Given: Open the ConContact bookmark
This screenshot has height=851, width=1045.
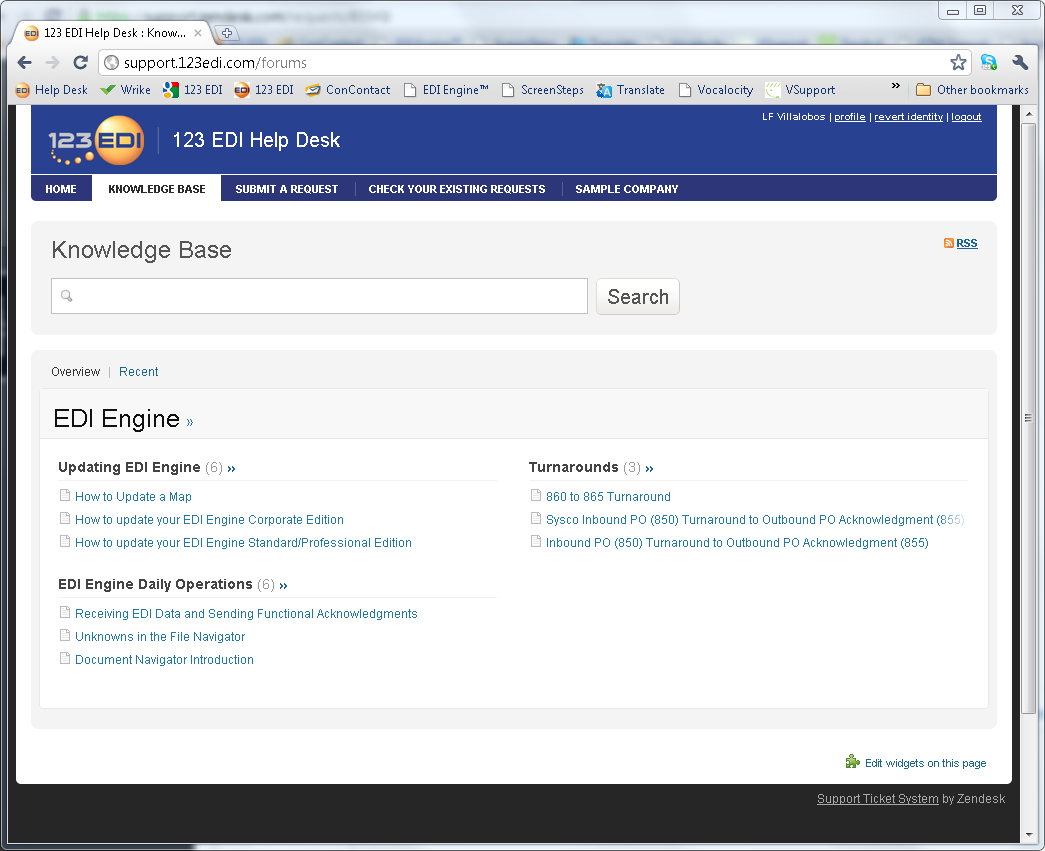Looking at the screenshot, I should 348,90.
